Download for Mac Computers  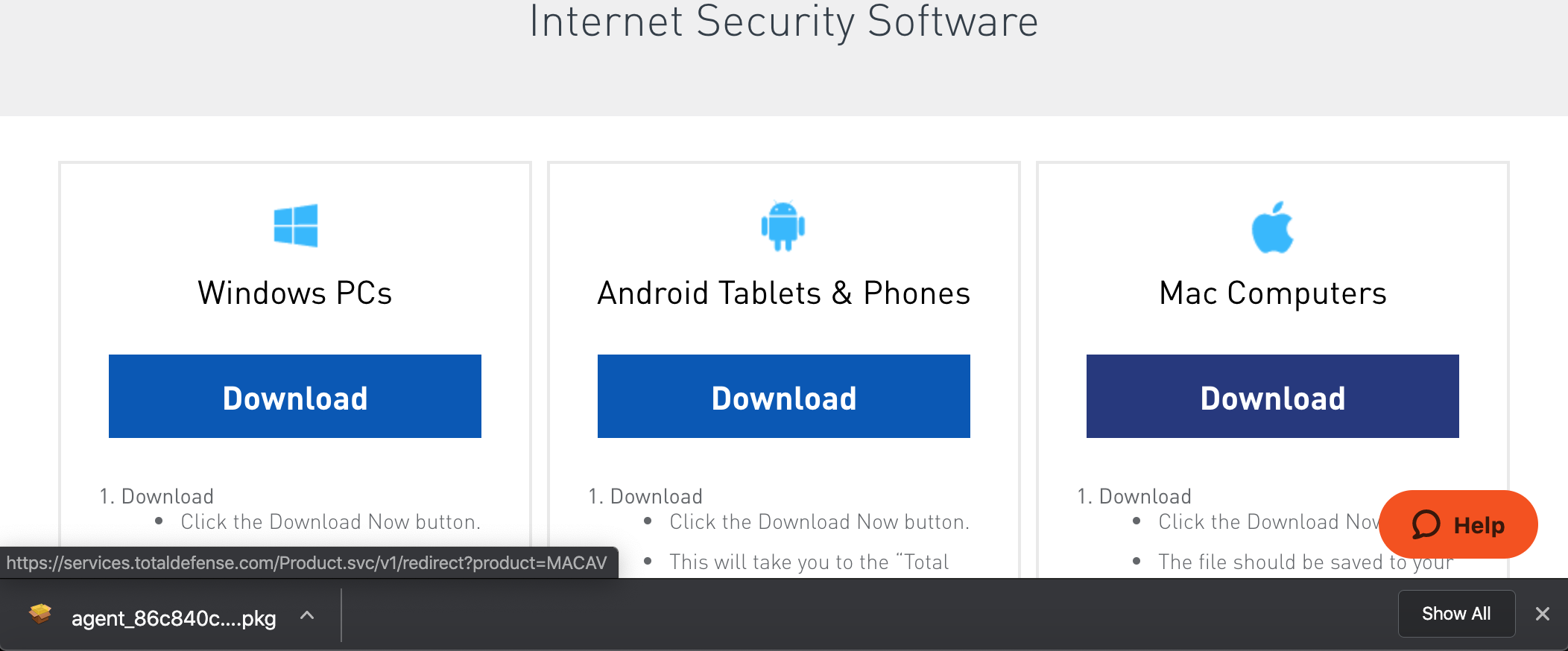1273,396
